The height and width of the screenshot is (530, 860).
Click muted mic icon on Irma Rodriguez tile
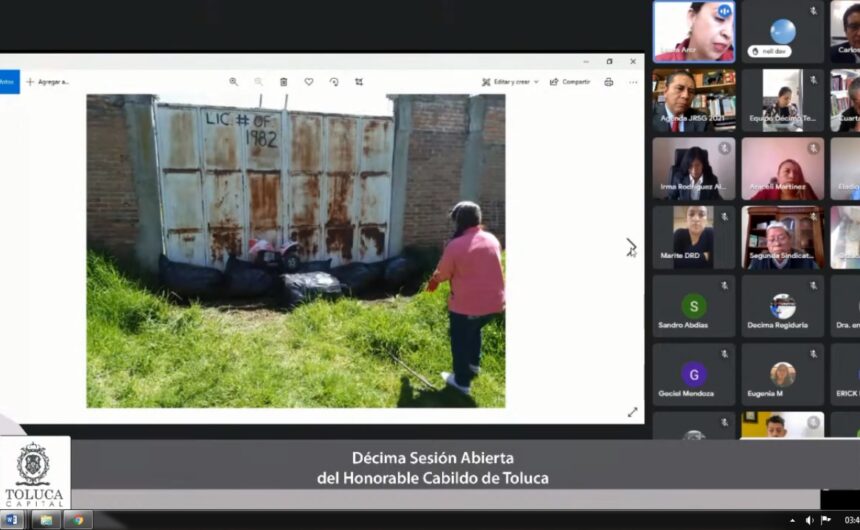725,148
